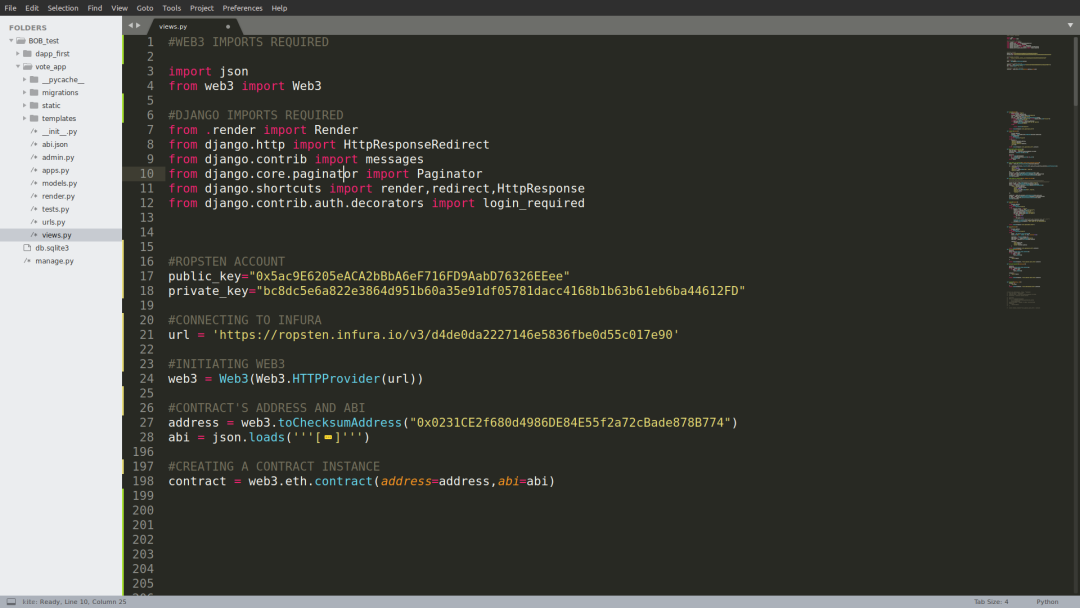Open the Selection menu
Image resolution: width=1080 pixels, height=608 pixels.
(63, 8)
